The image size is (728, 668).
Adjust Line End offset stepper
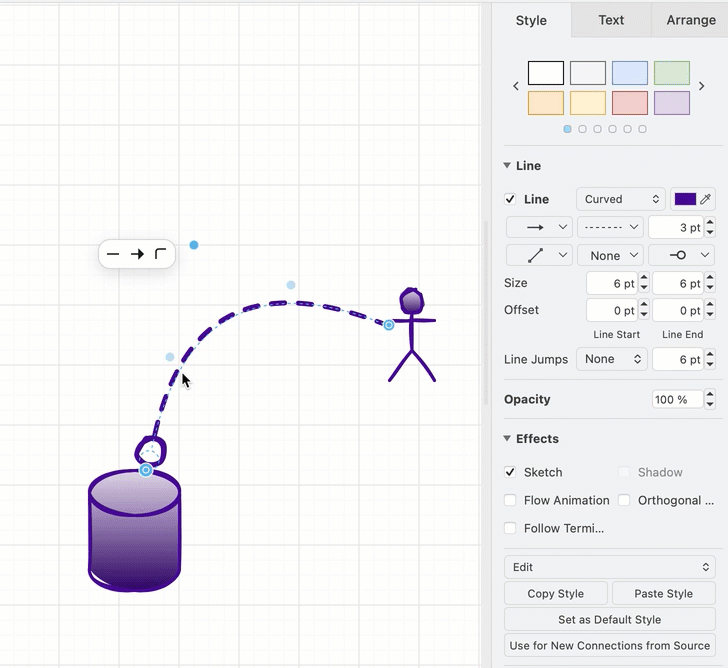710,310
